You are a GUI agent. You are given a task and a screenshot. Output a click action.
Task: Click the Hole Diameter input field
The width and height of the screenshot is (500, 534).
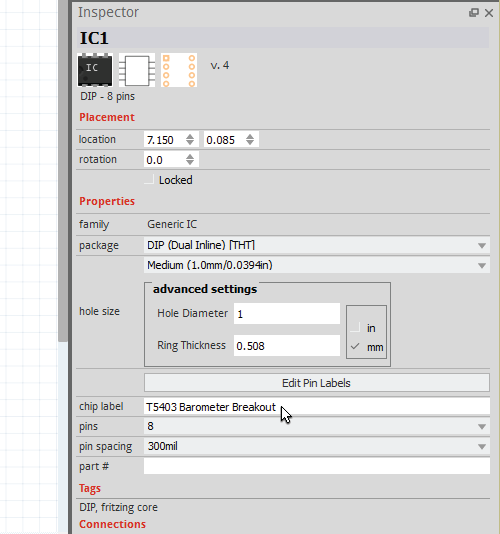pyautogui.click(x=287, y=314)
